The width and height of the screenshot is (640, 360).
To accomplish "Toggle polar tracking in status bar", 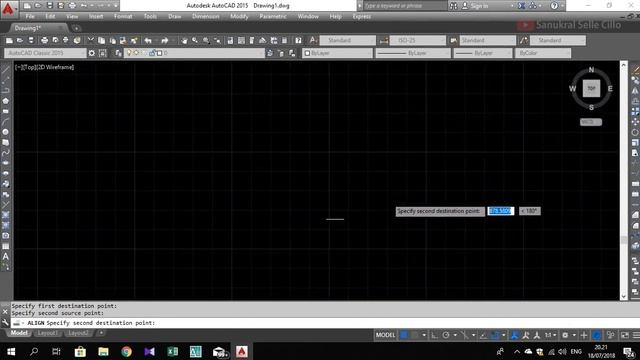I will pos(446,335).
